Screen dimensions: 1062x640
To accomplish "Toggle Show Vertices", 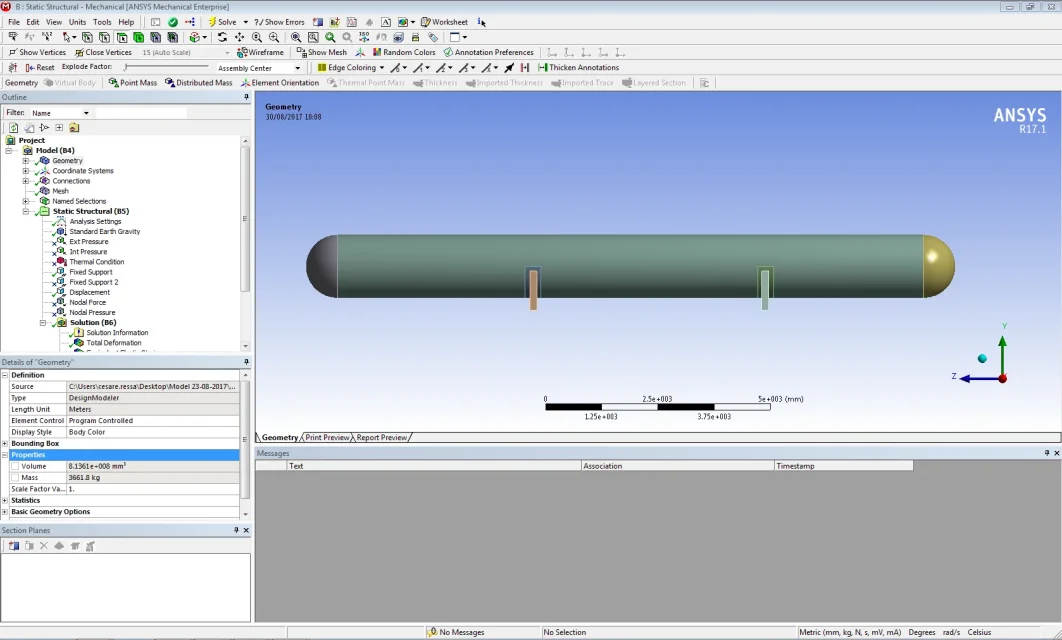I will [x=37, y=52].
